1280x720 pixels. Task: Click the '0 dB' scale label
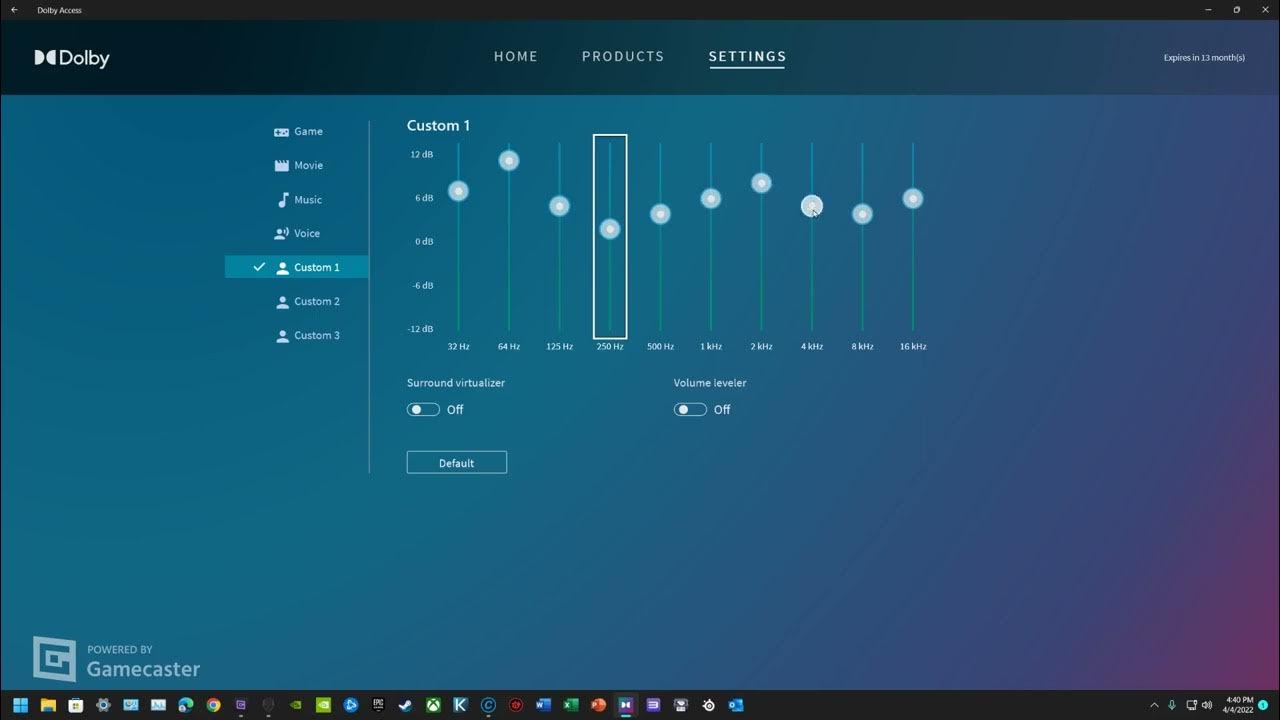(424, 242)
